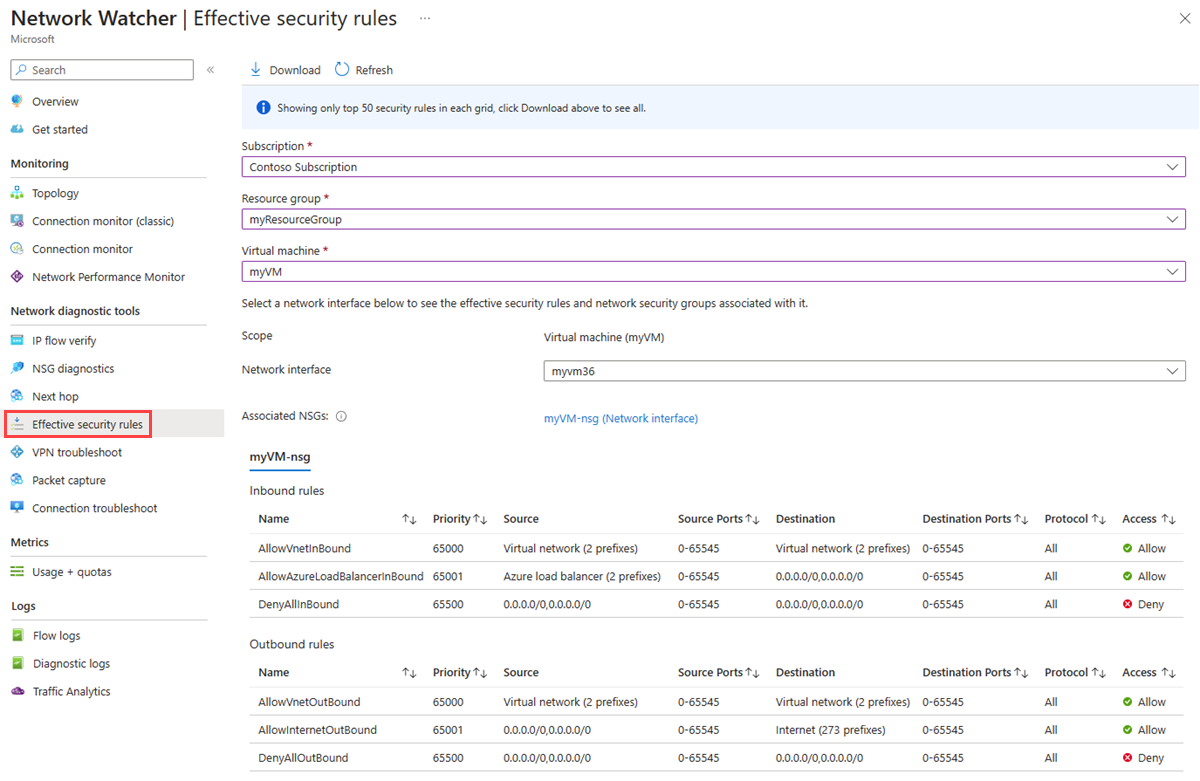
Task: Click the Topology icon in sidebar
Action: point(17,193)
